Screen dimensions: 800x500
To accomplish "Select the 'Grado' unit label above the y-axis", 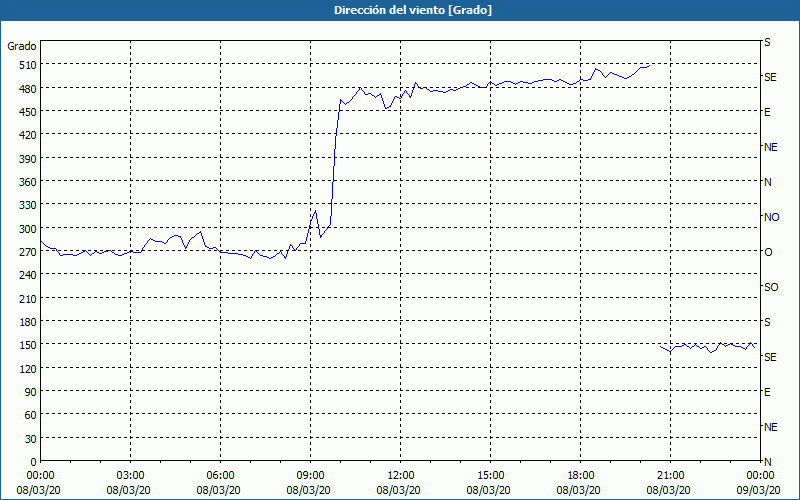I will 22,46.
